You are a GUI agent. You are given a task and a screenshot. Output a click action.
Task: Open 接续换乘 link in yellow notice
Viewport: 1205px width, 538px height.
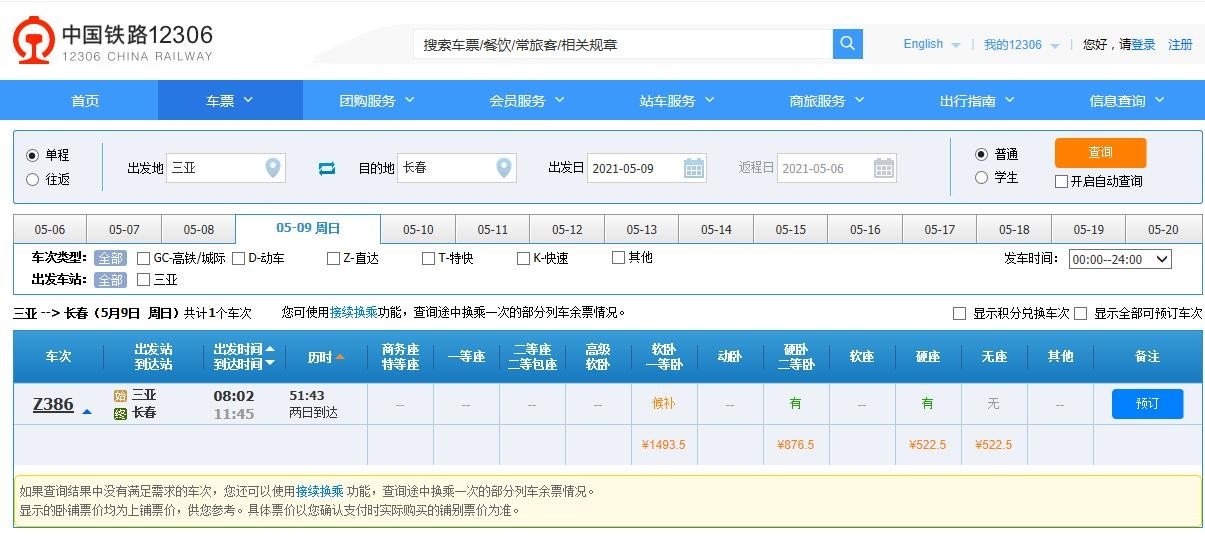click(x=319, y=491)
